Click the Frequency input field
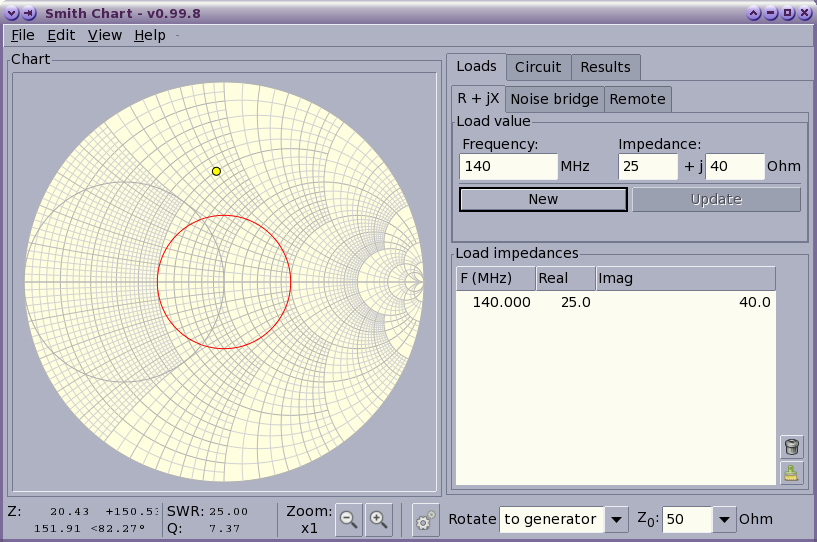This screenshot has height=542, width=817. (x=509, y=166)
